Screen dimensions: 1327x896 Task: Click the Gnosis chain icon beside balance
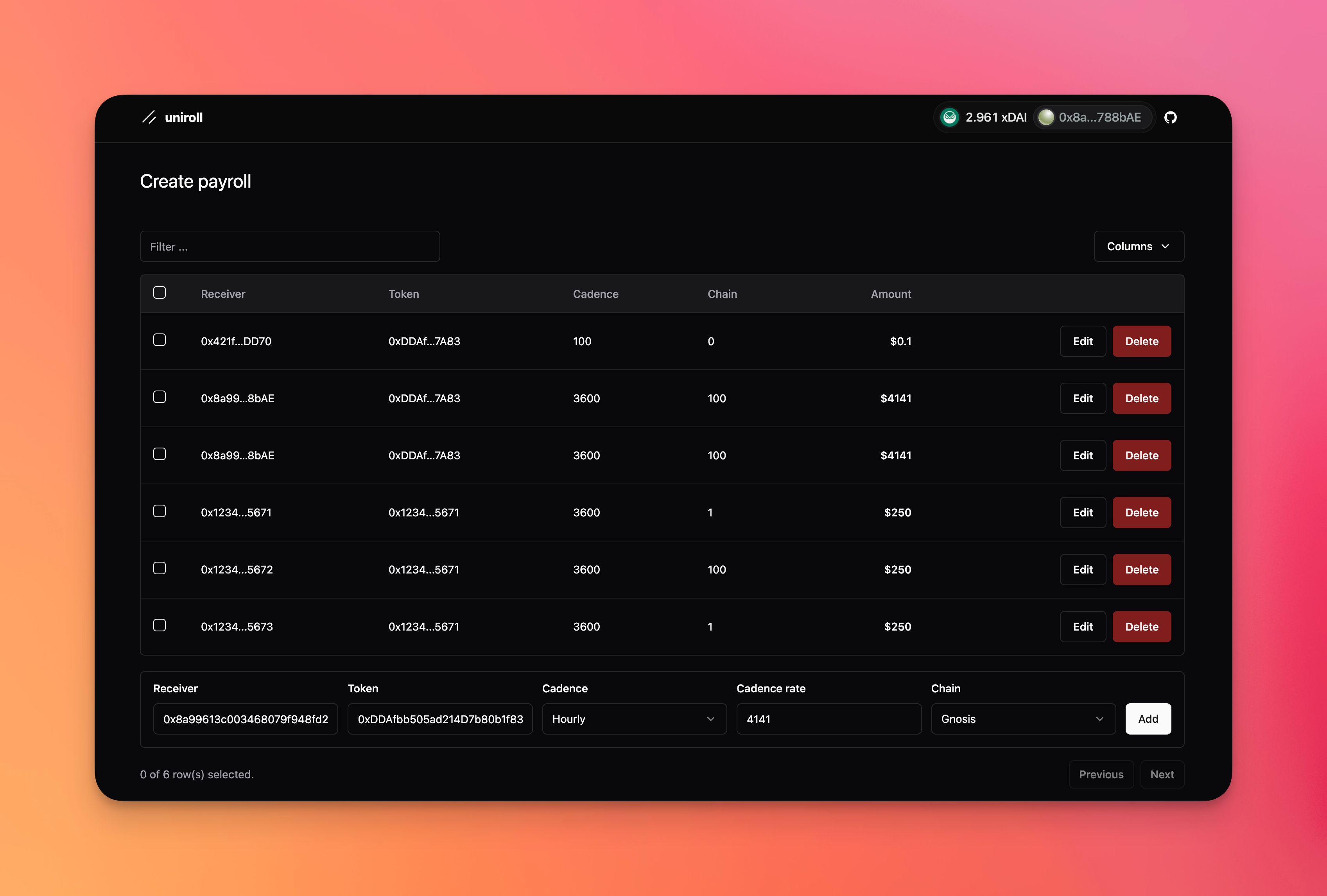click(950, 117)
